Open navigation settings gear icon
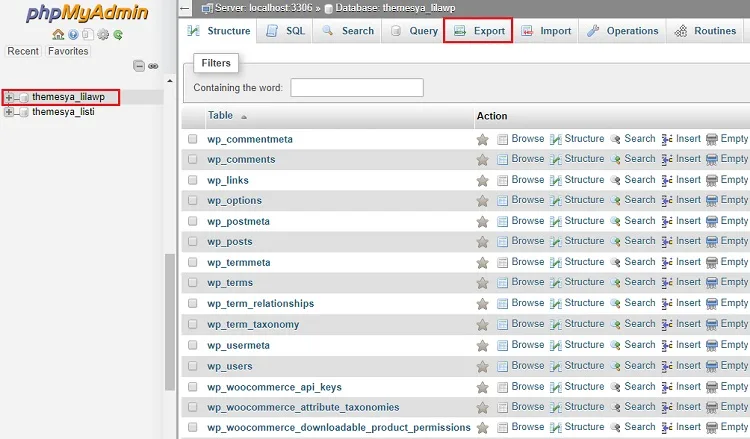 click(103, 34)
